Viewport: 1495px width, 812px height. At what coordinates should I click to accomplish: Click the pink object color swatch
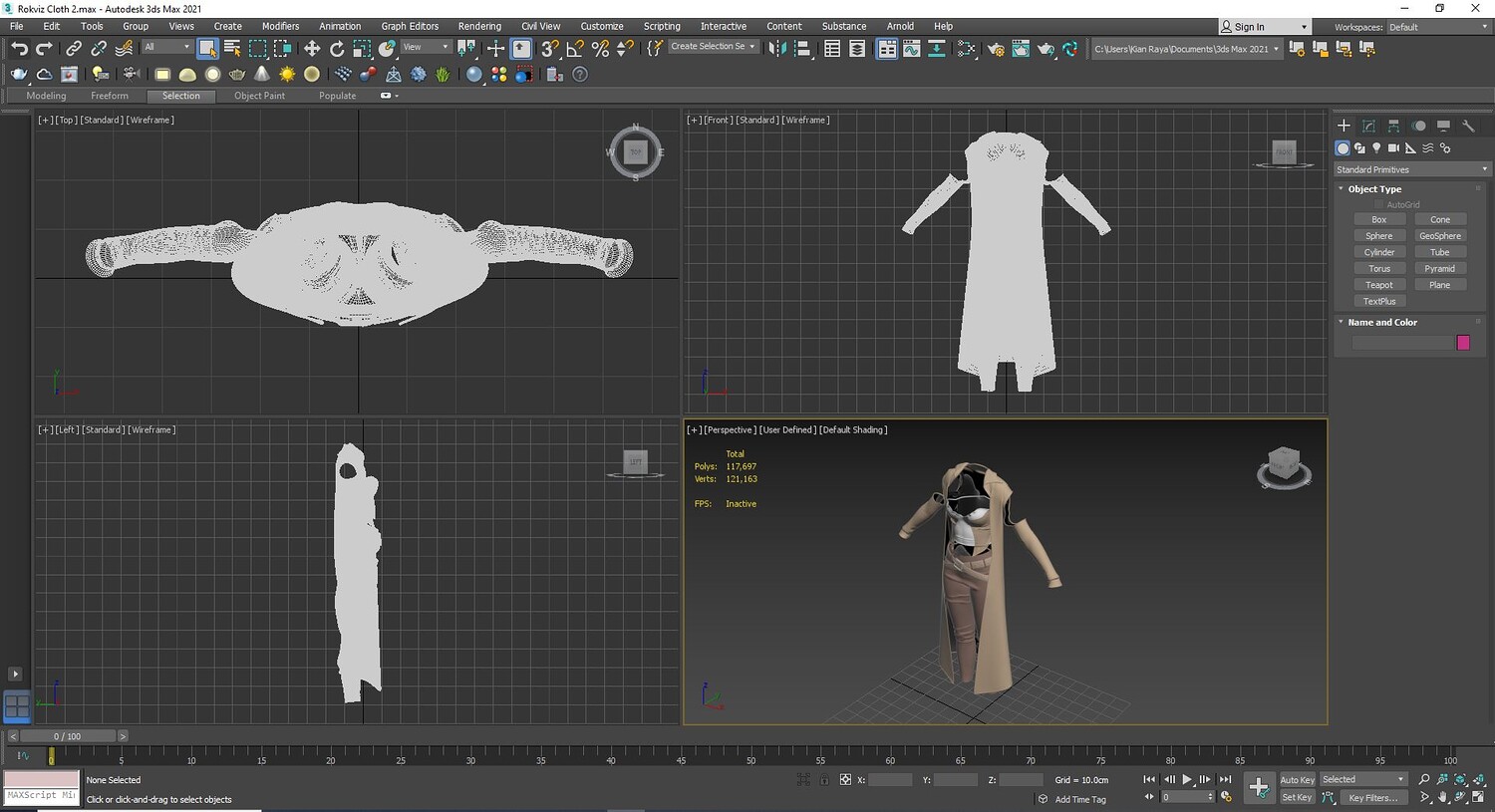(1463, 343)
